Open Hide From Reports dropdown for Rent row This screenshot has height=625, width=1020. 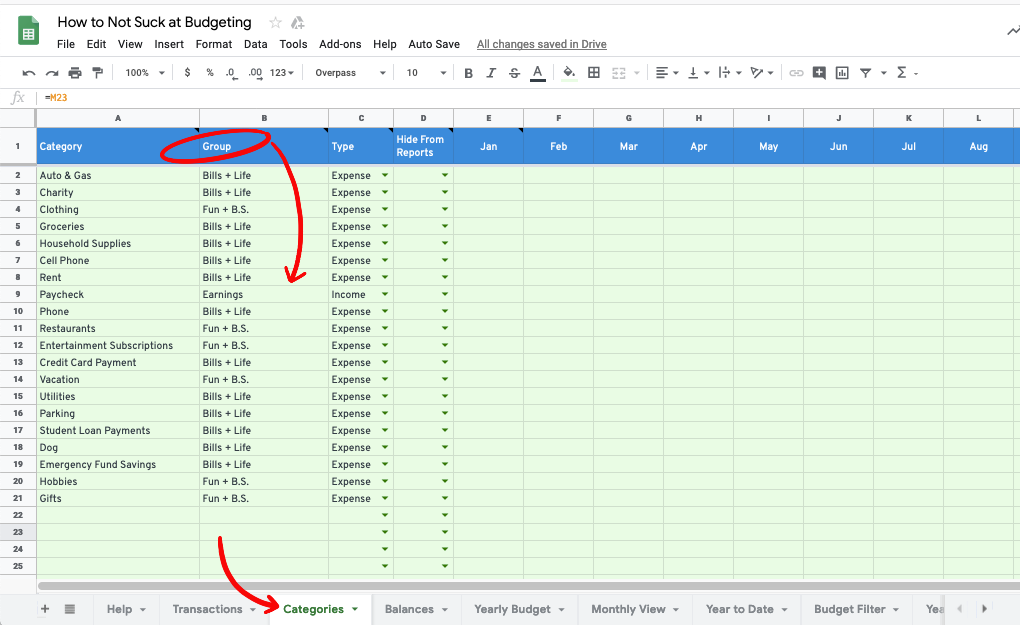coord(445,277)
